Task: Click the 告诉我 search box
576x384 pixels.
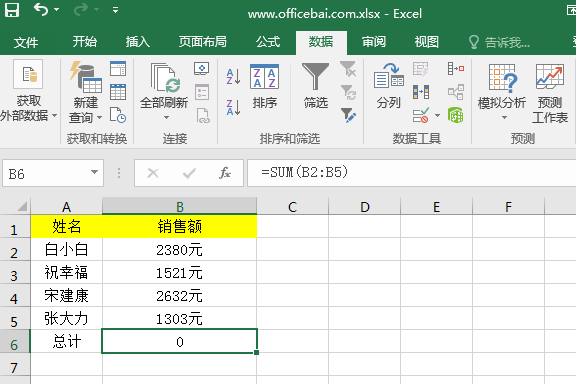Action: (500, 42)
